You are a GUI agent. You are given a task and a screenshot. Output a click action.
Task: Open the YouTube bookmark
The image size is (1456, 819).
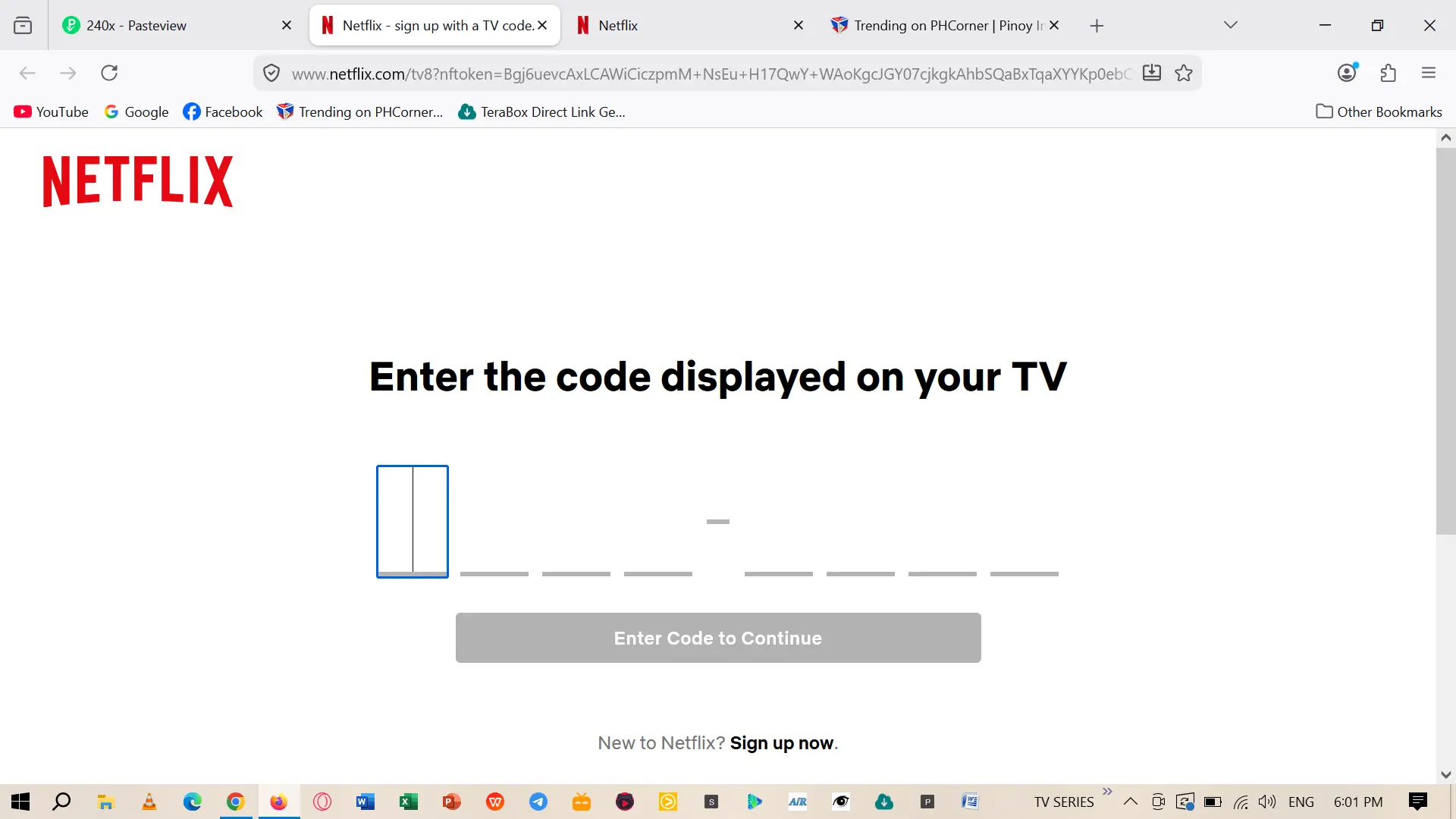point(51,111)
